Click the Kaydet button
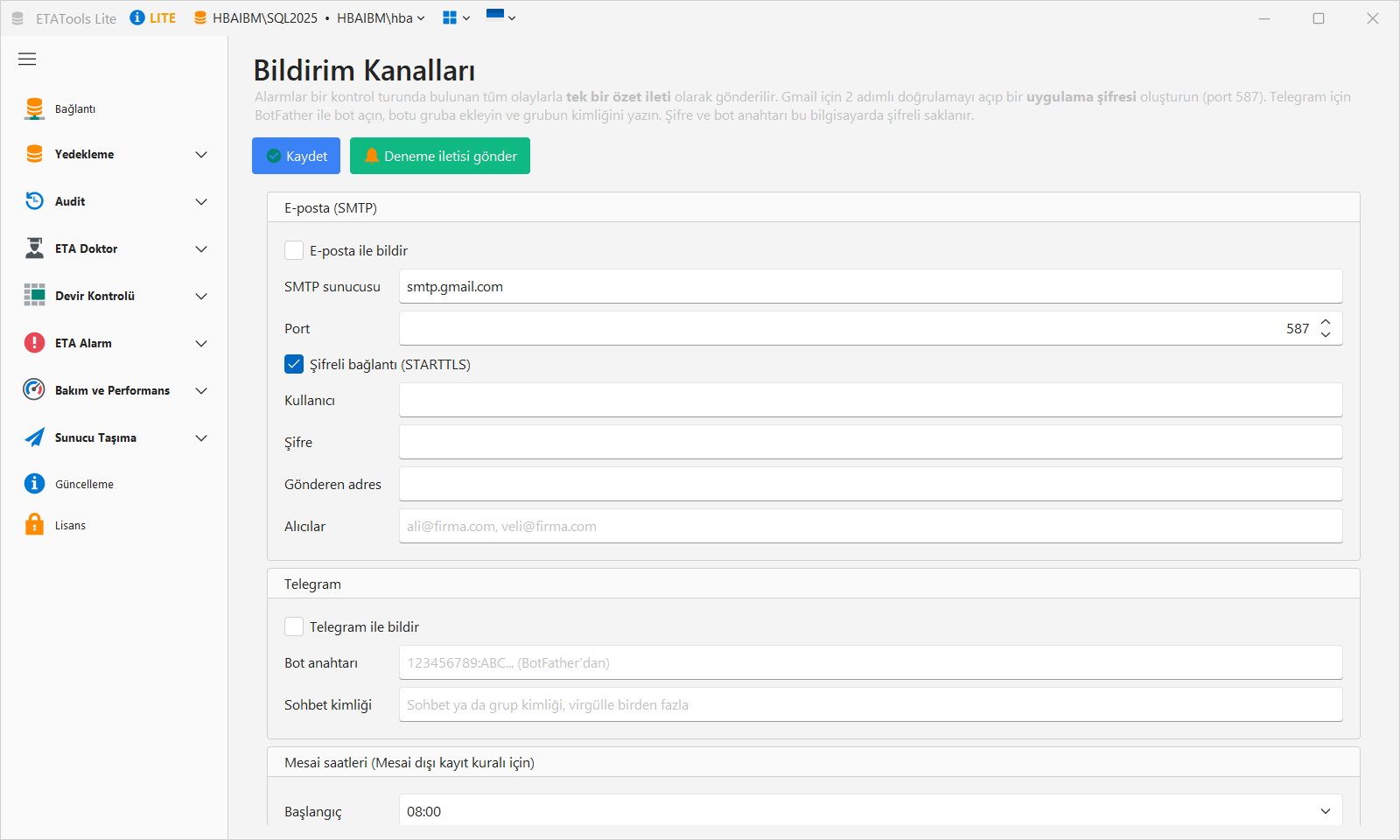This screenshot has width=1400, height=840. (x=296, y=156)
